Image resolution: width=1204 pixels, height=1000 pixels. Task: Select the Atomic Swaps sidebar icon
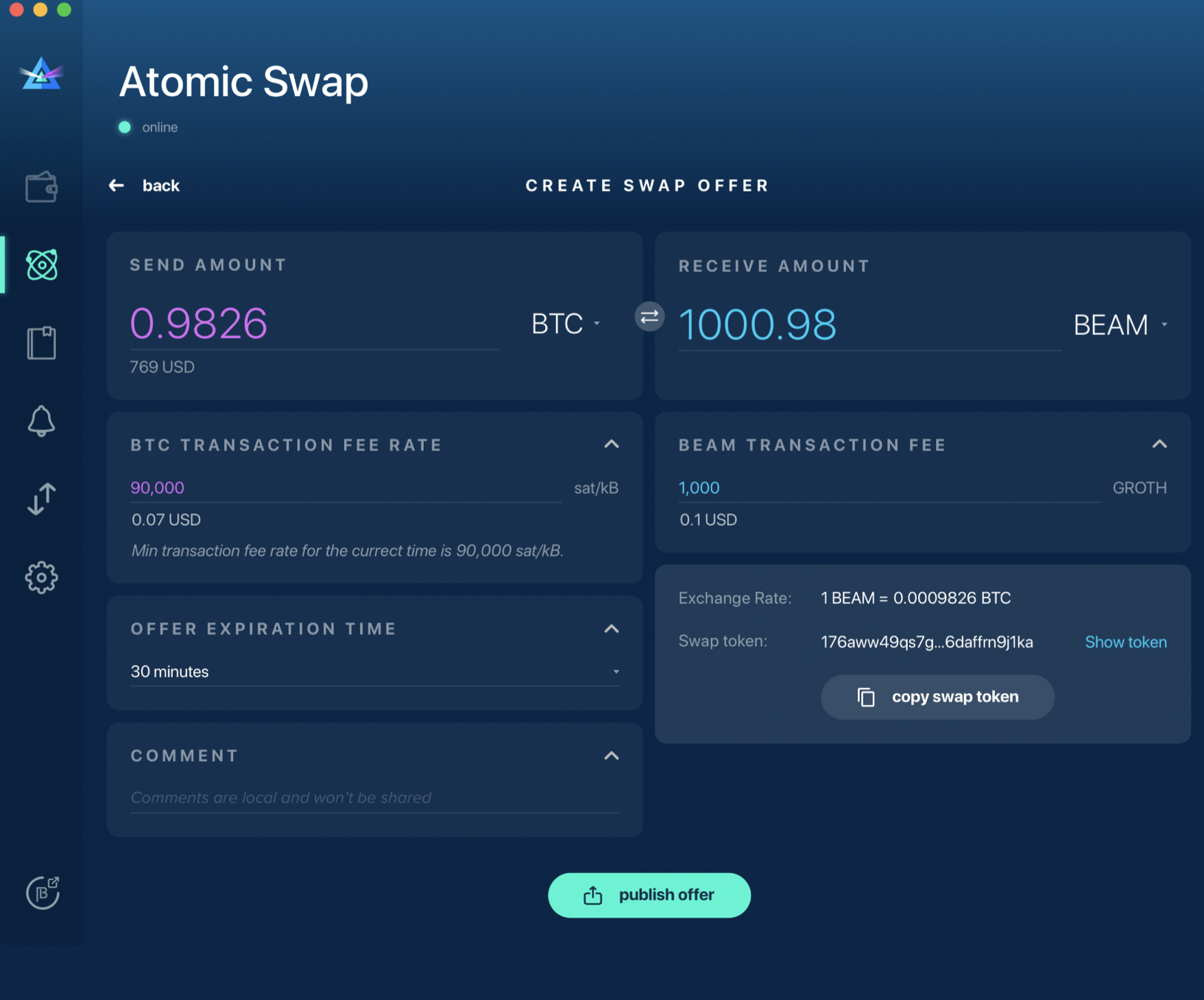tap(41, 265)
